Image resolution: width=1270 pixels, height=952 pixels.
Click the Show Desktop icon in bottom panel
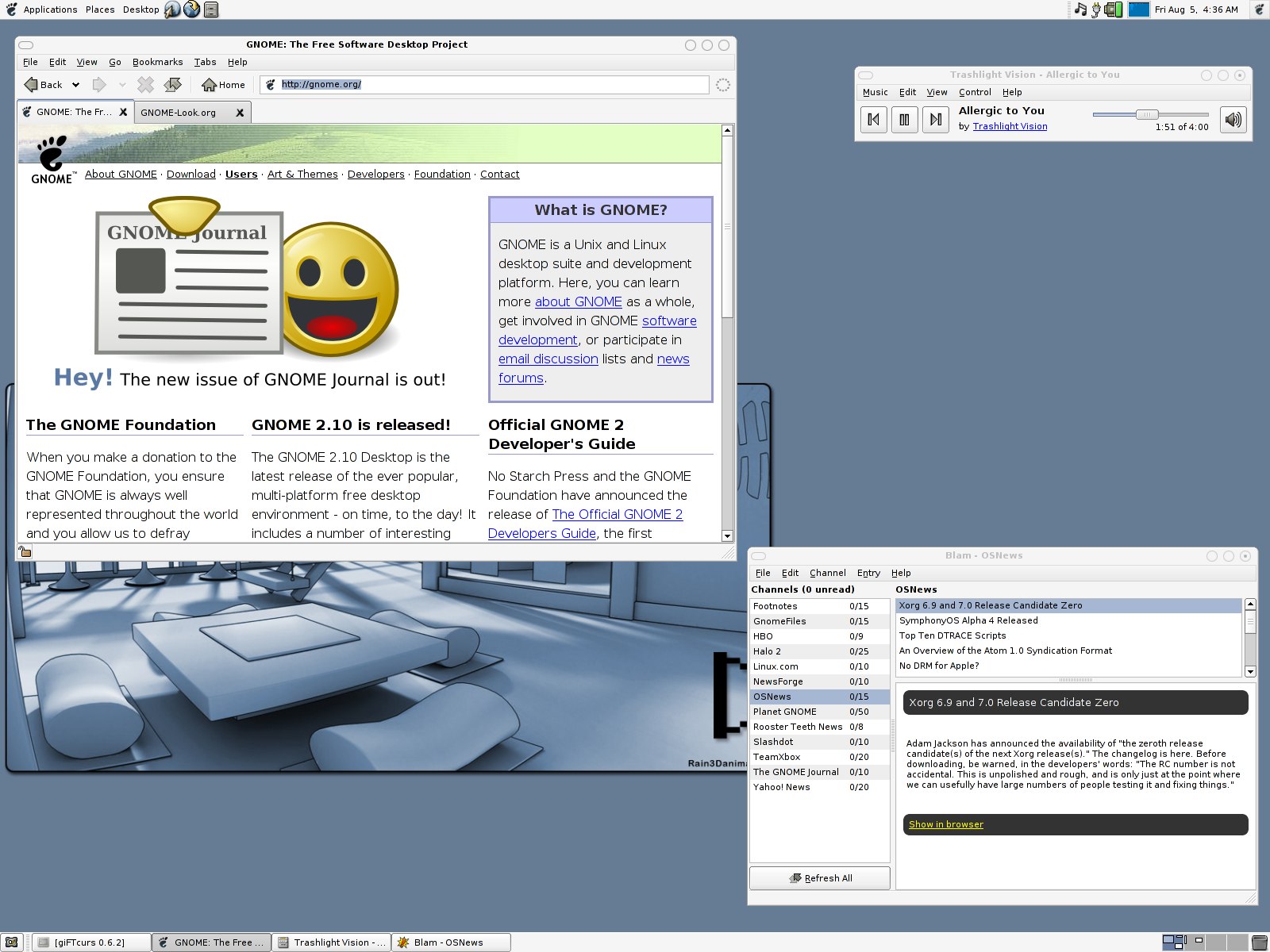click(x=11, y=942)
